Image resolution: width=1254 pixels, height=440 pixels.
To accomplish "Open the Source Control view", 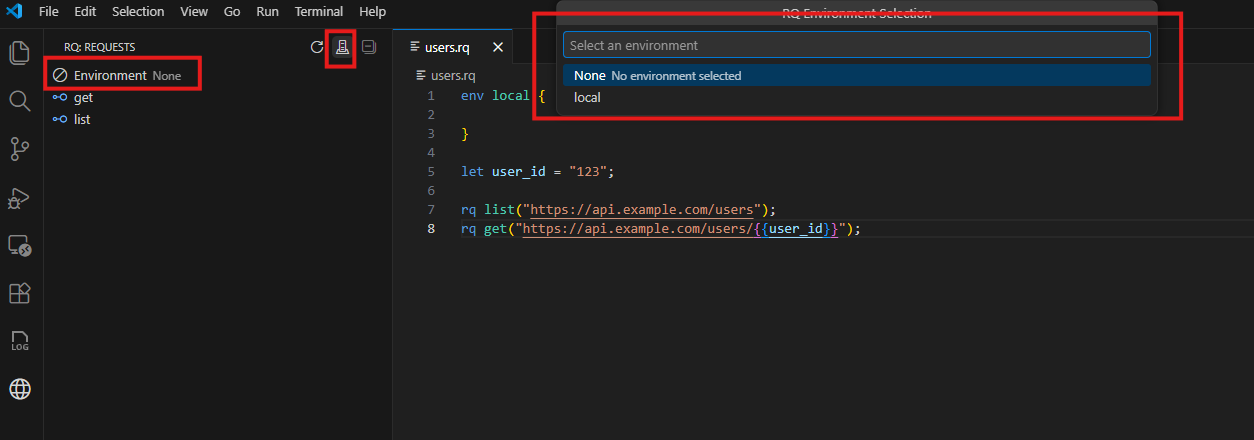I will [x=19, y=149].
